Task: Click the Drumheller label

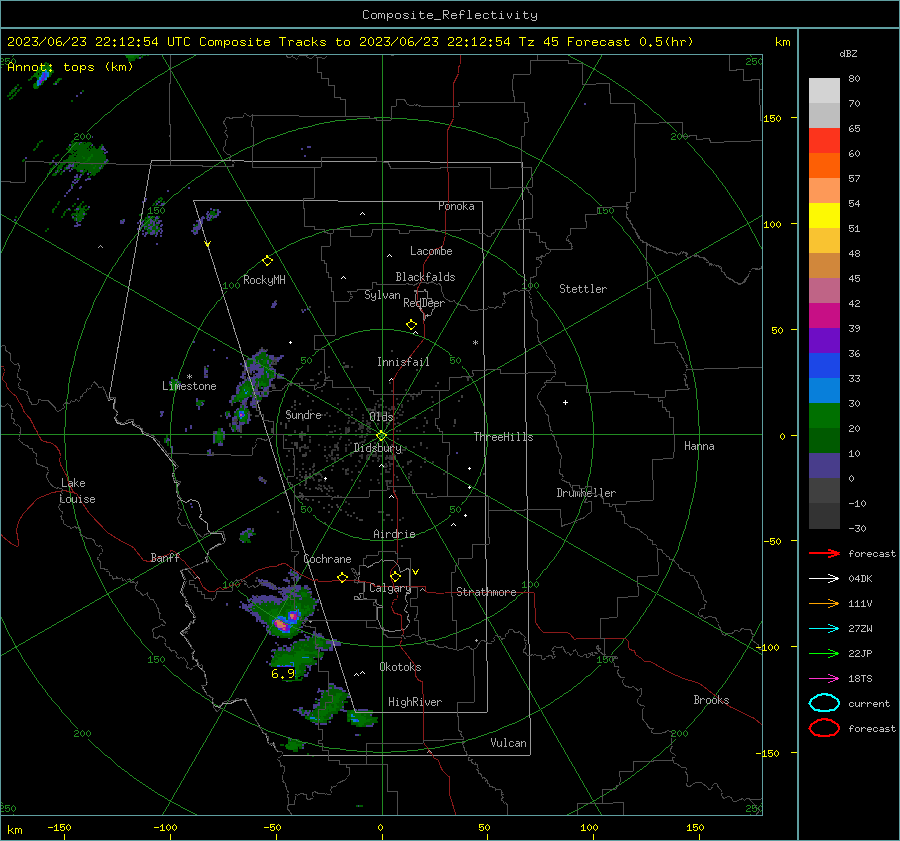Action: [x=586, y=493]
